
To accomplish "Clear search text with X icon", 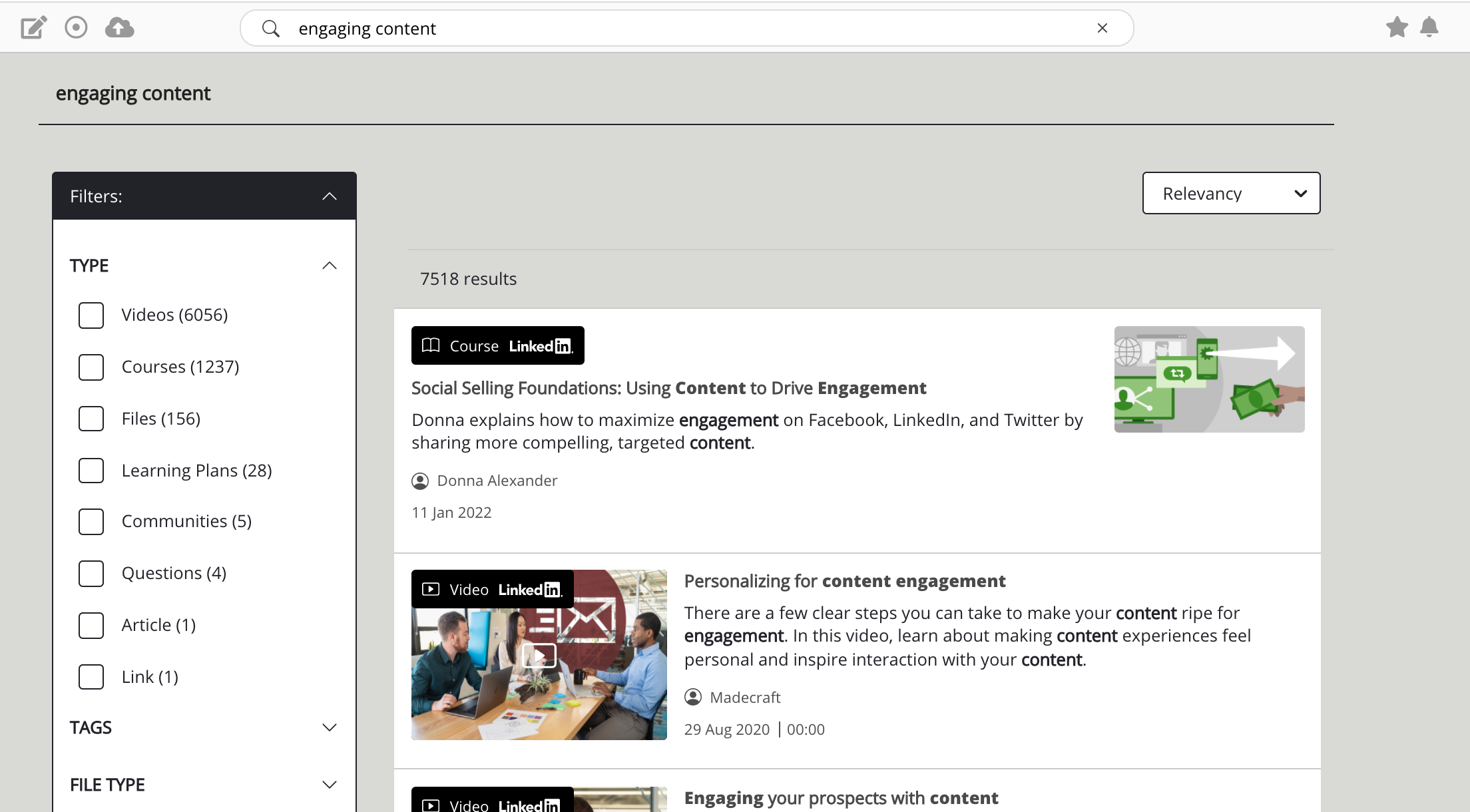I will [x=1102, y=28].
